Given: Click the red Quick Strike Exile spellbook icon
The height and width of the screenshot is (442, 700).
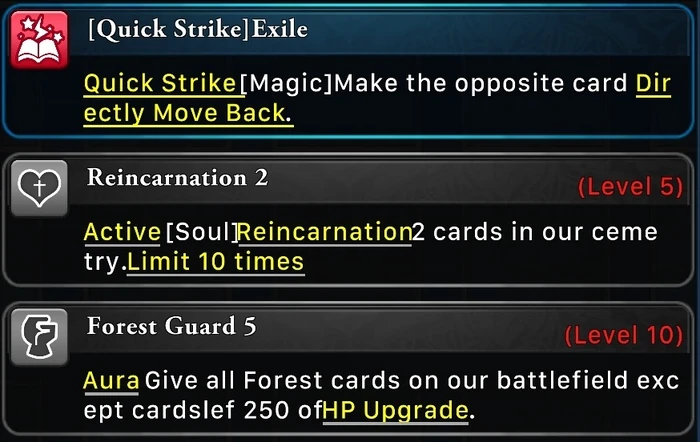Looking at the screenshot, I should pos(39,40).
